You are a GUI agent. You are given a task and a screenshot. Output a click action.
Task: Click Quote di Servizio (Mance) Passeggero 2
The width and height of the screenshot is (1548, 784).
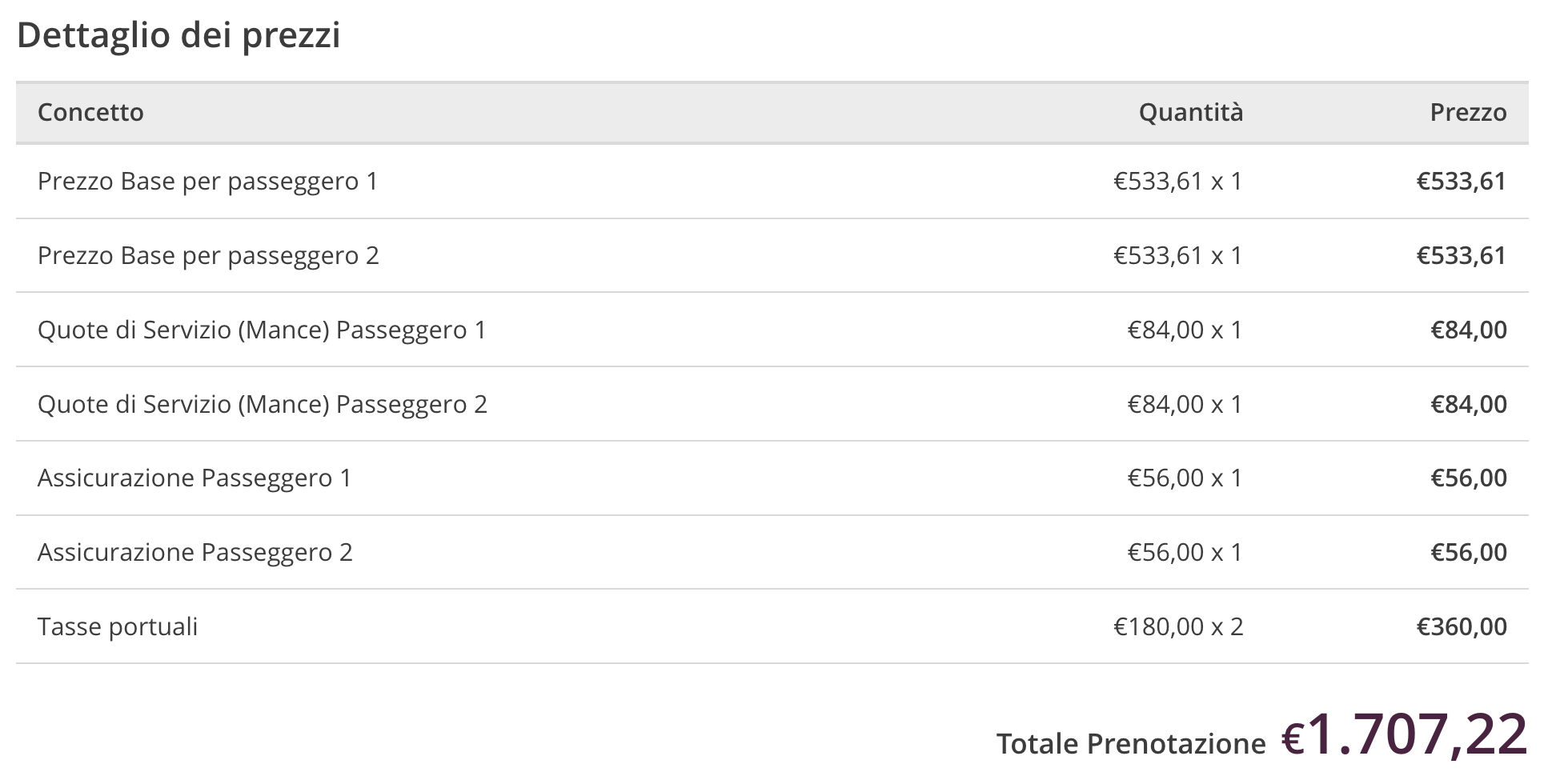[x=263, y=405]
